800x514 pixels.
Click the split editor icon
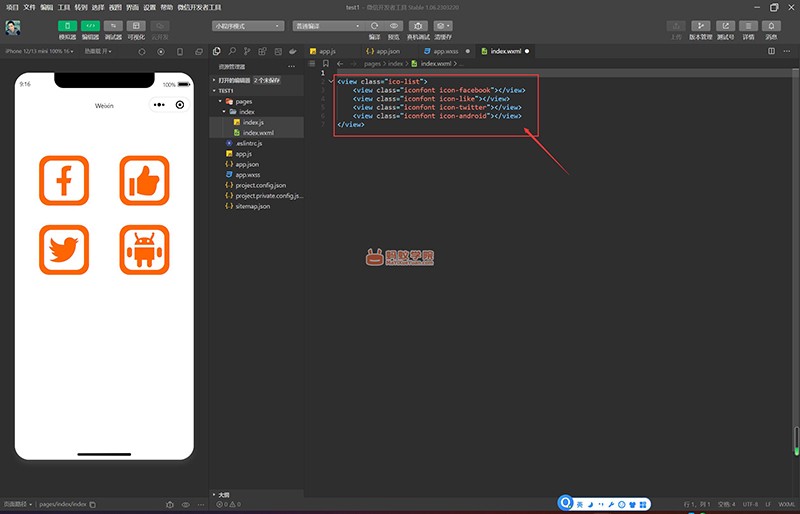click(771, 51)
